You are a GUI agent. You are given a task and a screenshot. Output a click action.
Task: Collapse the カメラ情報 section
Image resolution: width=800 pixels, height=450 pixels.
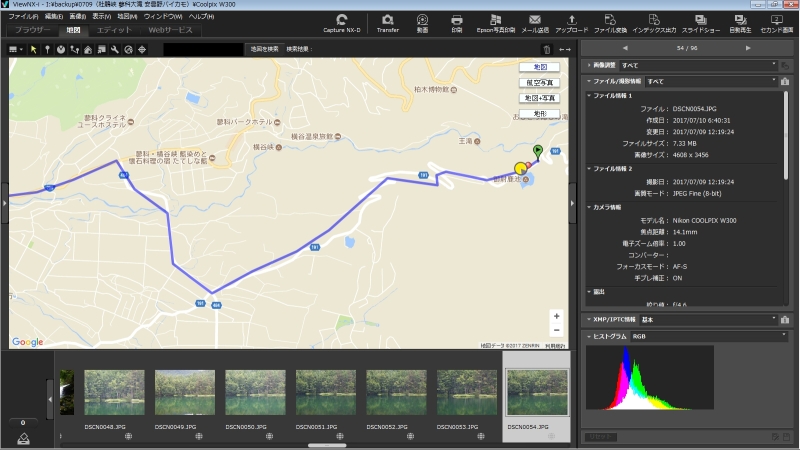[589, 207]
